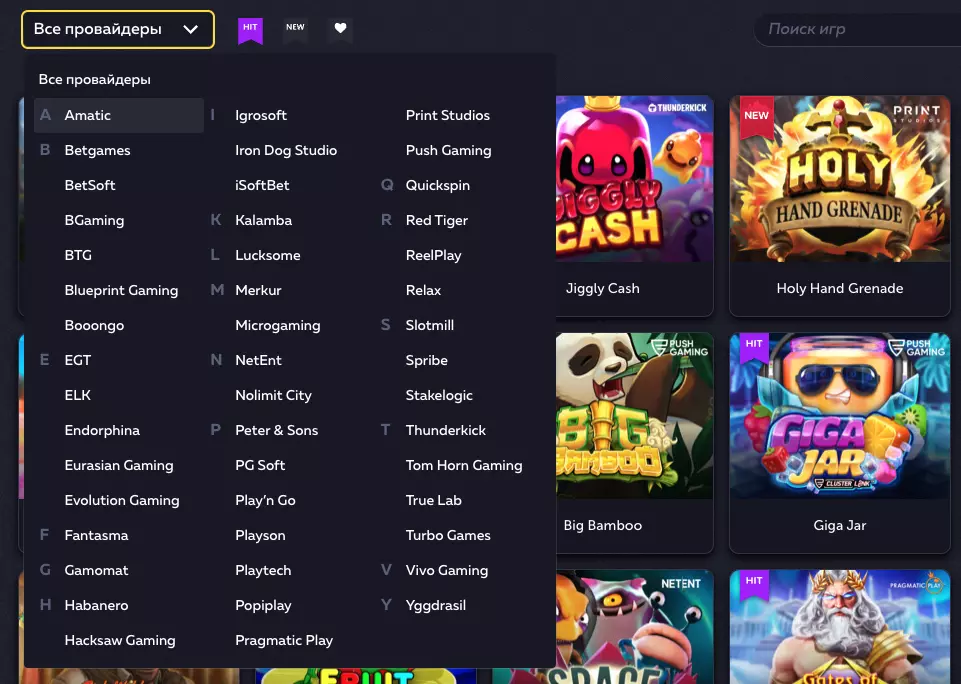Viewport: 961px width, 684px height.
Task: Toggle the favorites heart filter
Action: click(340, 29)
